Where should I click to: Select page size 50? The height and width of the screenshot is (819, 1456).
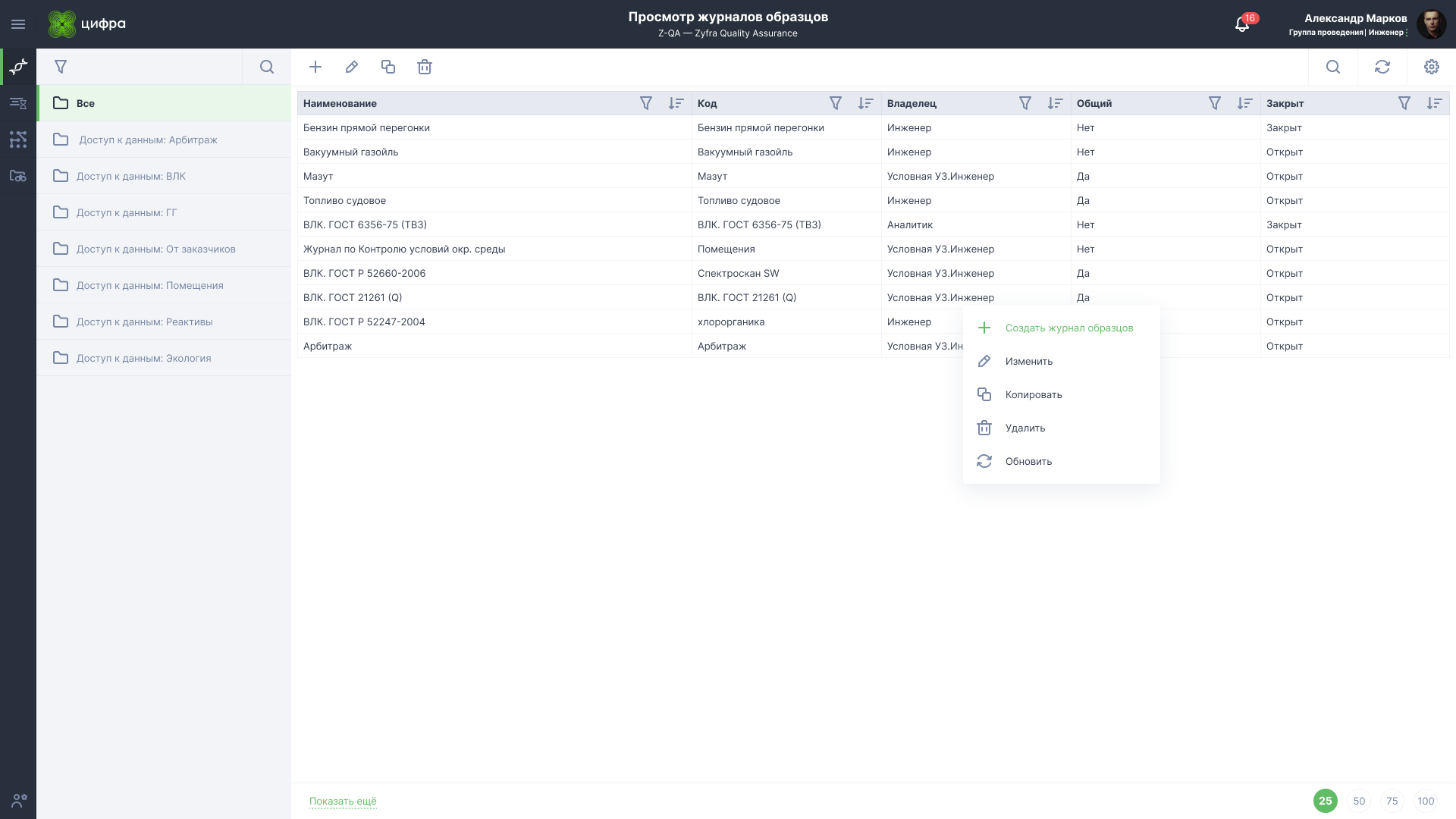click(x=1359, y=801)
